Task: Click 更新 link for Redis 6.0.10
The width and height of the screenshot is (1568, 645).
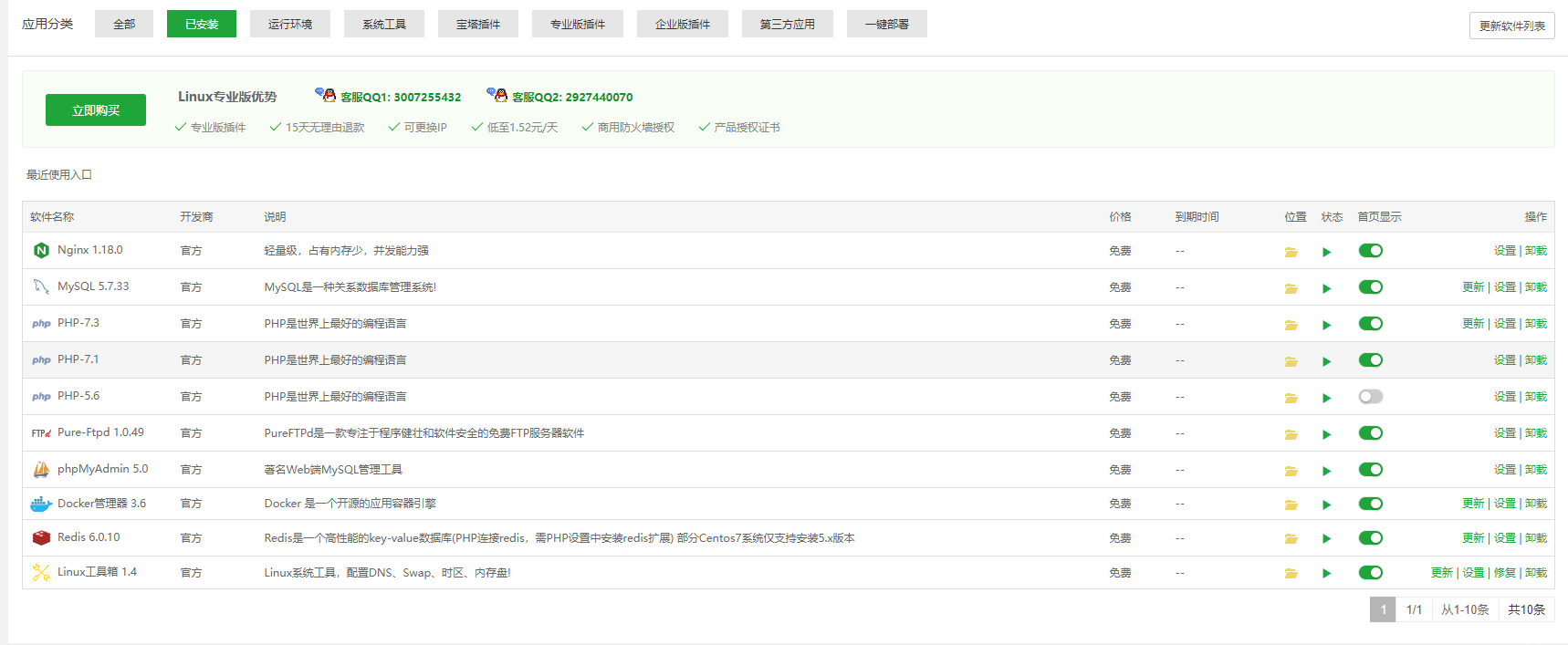Action: tap(1473, 537)
